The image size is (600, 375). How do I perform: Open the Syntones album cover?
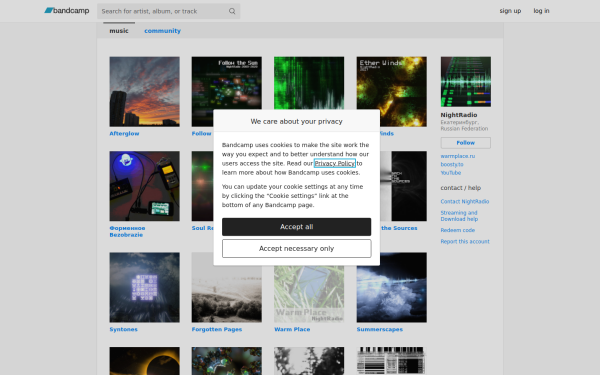[x=144, y=287]
